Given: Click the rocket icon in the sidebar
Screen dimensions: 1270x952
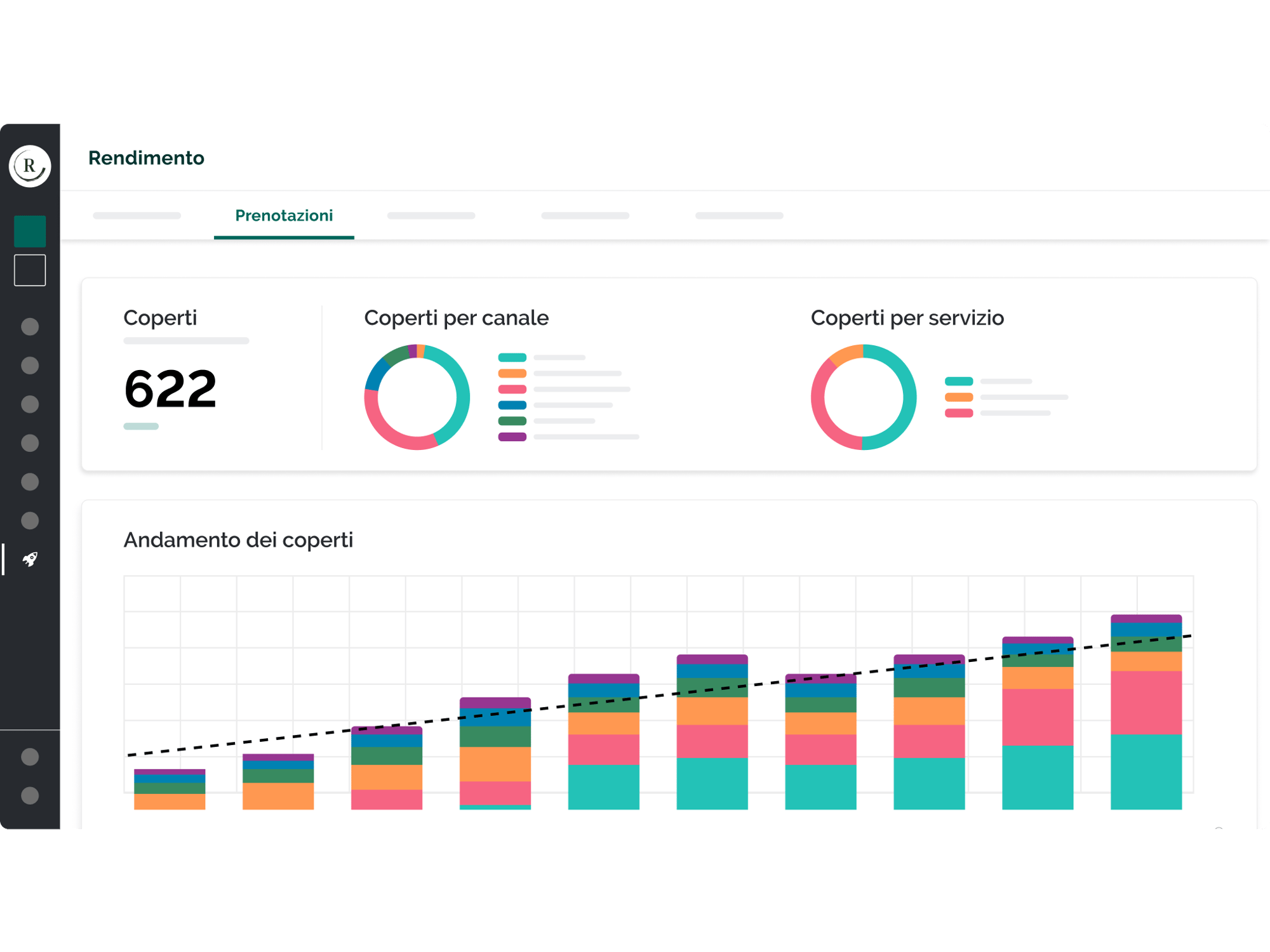Looking at the screenshot, I should (x=30, y=559).
